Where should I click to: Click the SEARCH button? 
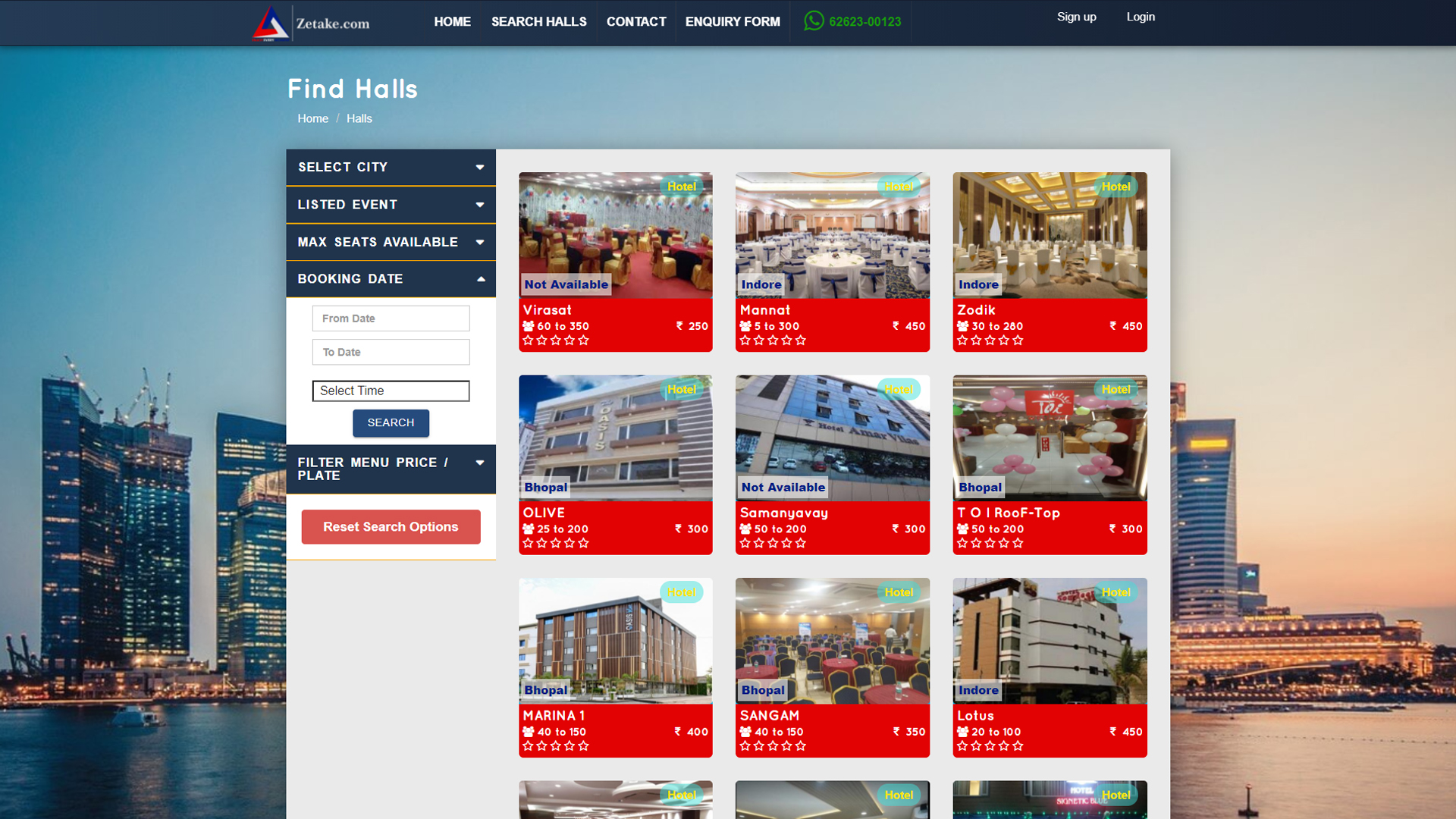[x=391, y=422]
